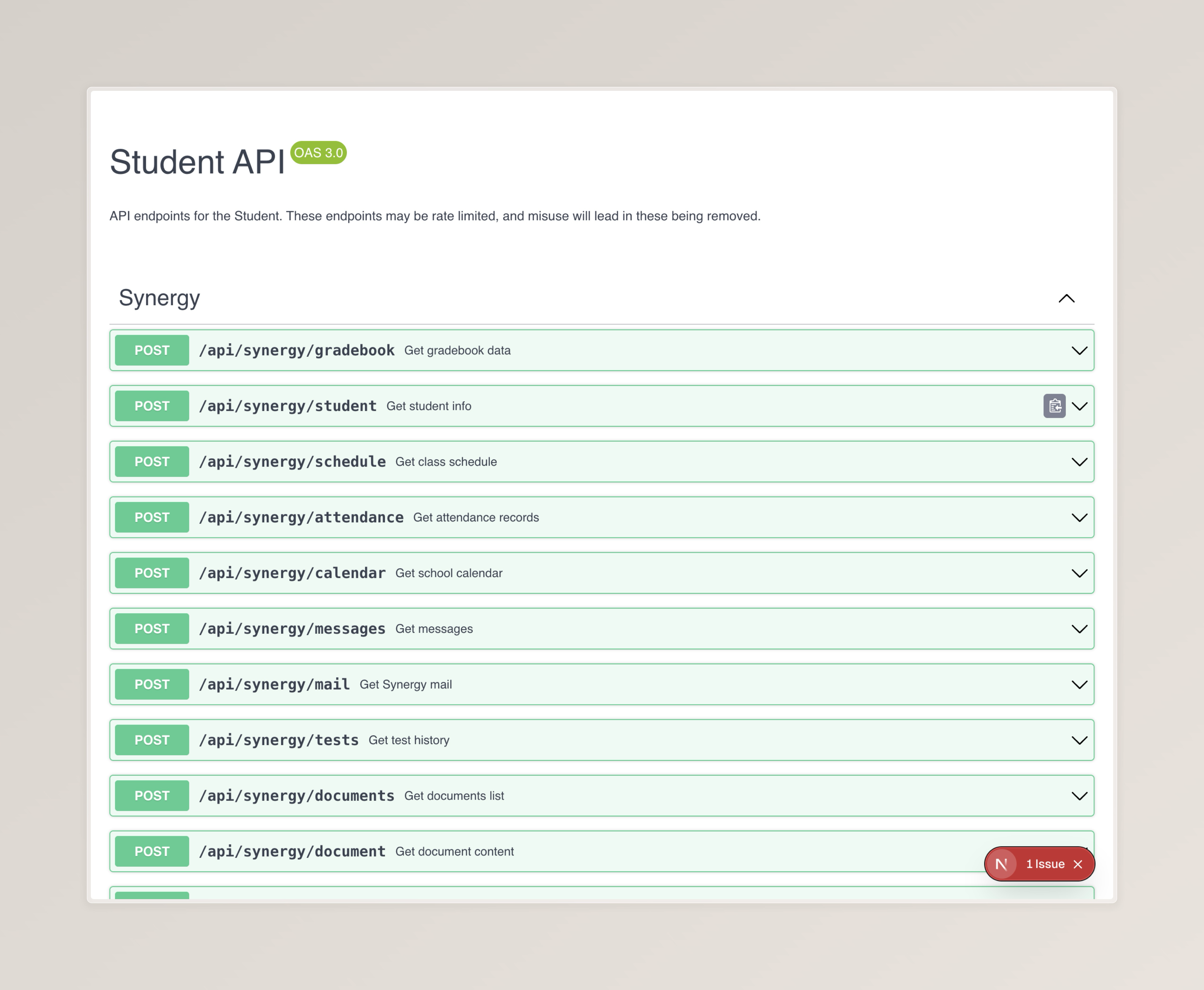Viewport: 1204px width, 990px height.
Task: Expand the schedule endpoint chevron
Action: tap(1079, 462)
